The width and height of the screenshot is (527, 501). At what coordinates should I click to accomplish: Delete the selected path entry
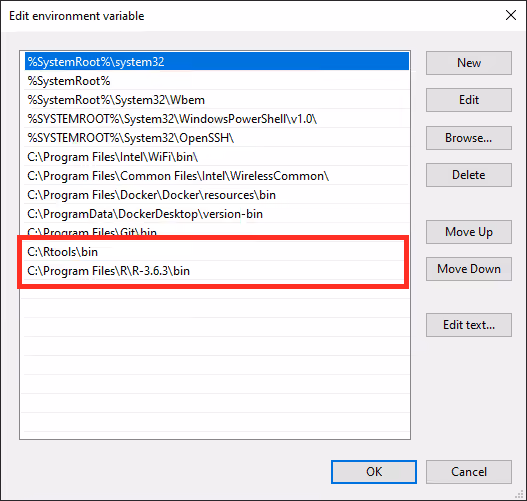click(x=469, y=175)
